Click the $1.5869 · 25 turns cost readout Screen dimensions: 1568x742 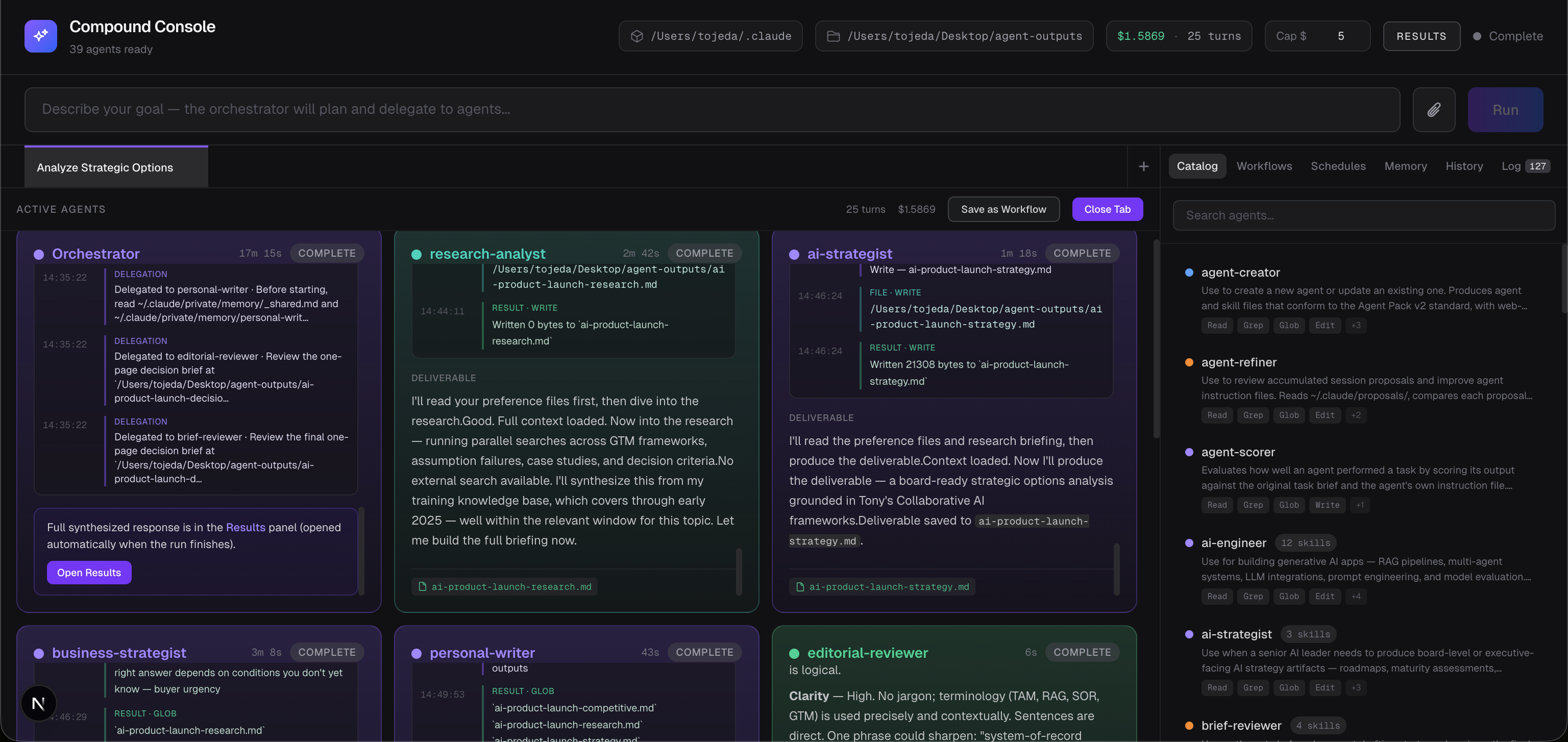1179,36
